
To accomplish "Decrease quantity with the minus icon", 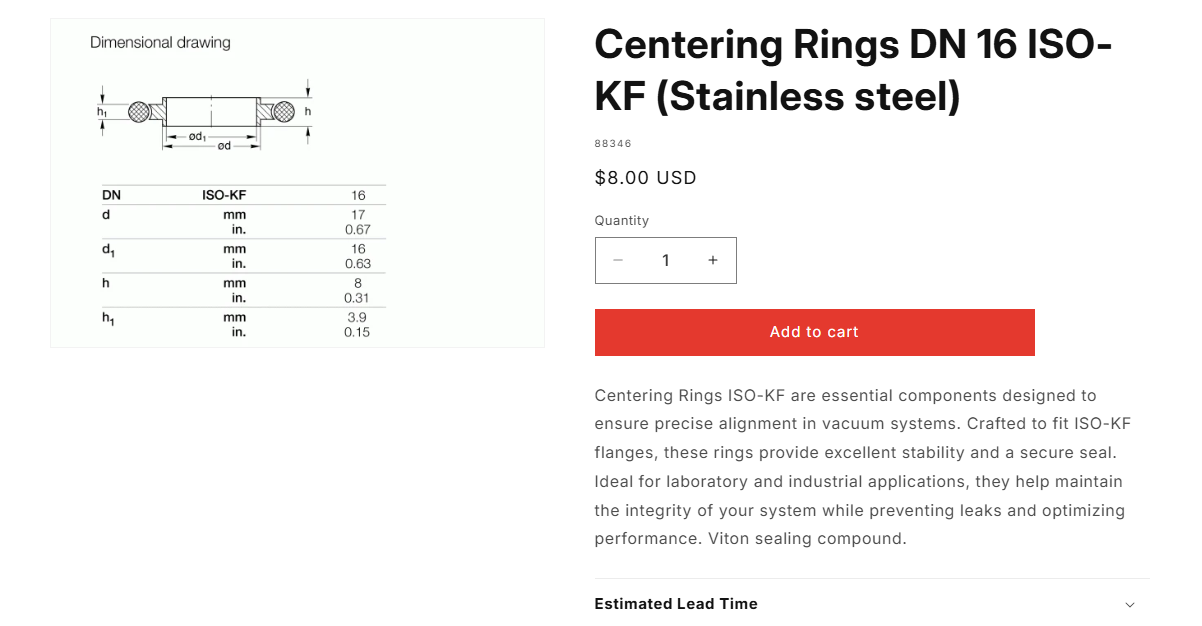I will [x=618, y=260].
